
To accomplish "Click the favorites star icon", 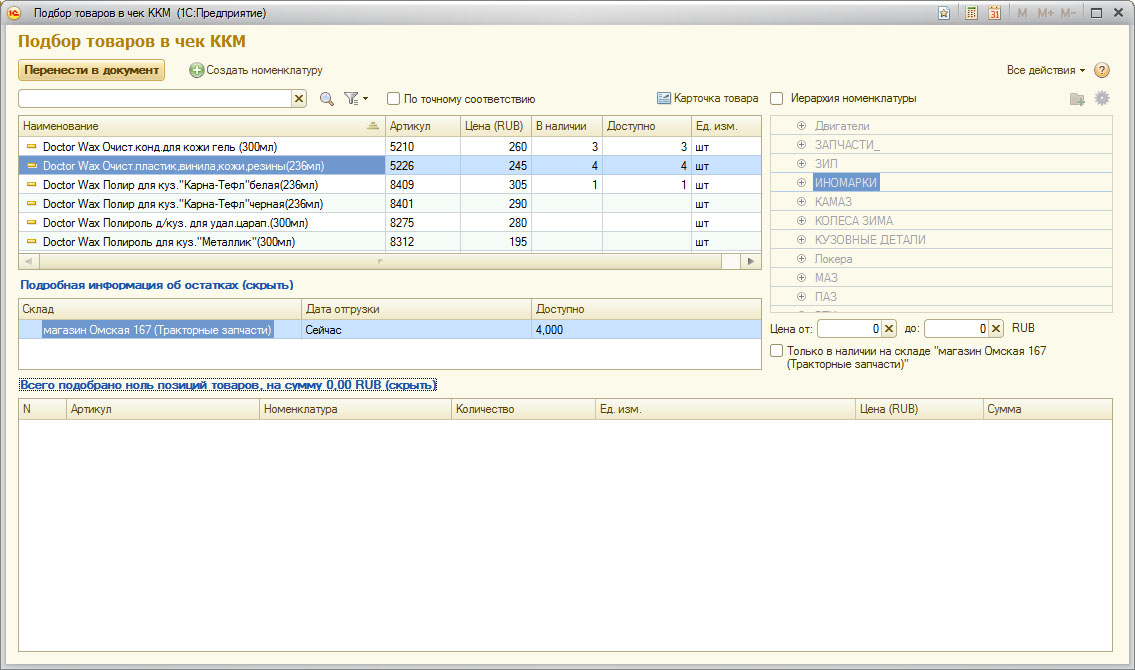I will (x=944, y=13).
